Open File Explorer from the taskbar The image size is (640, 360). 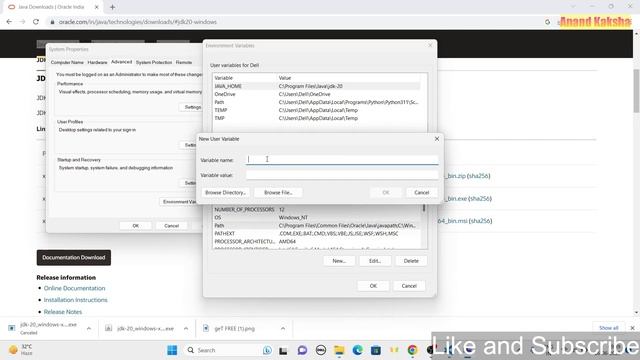[x=339, y=350]
